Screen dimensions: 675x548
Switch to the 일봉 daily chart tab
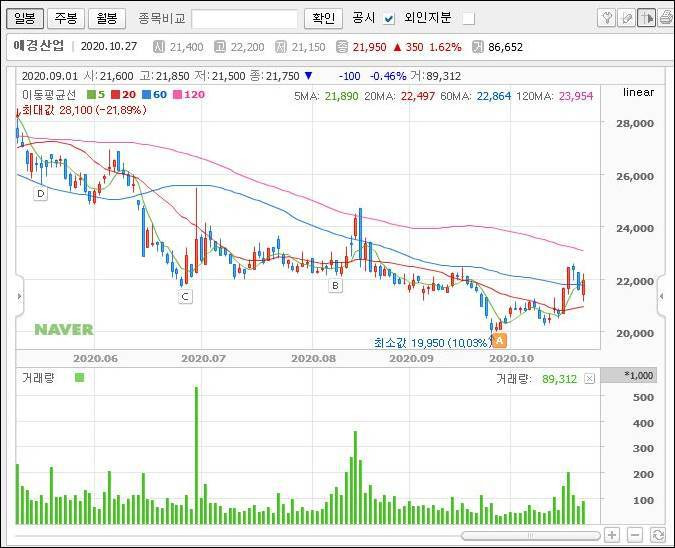point(25,19)
